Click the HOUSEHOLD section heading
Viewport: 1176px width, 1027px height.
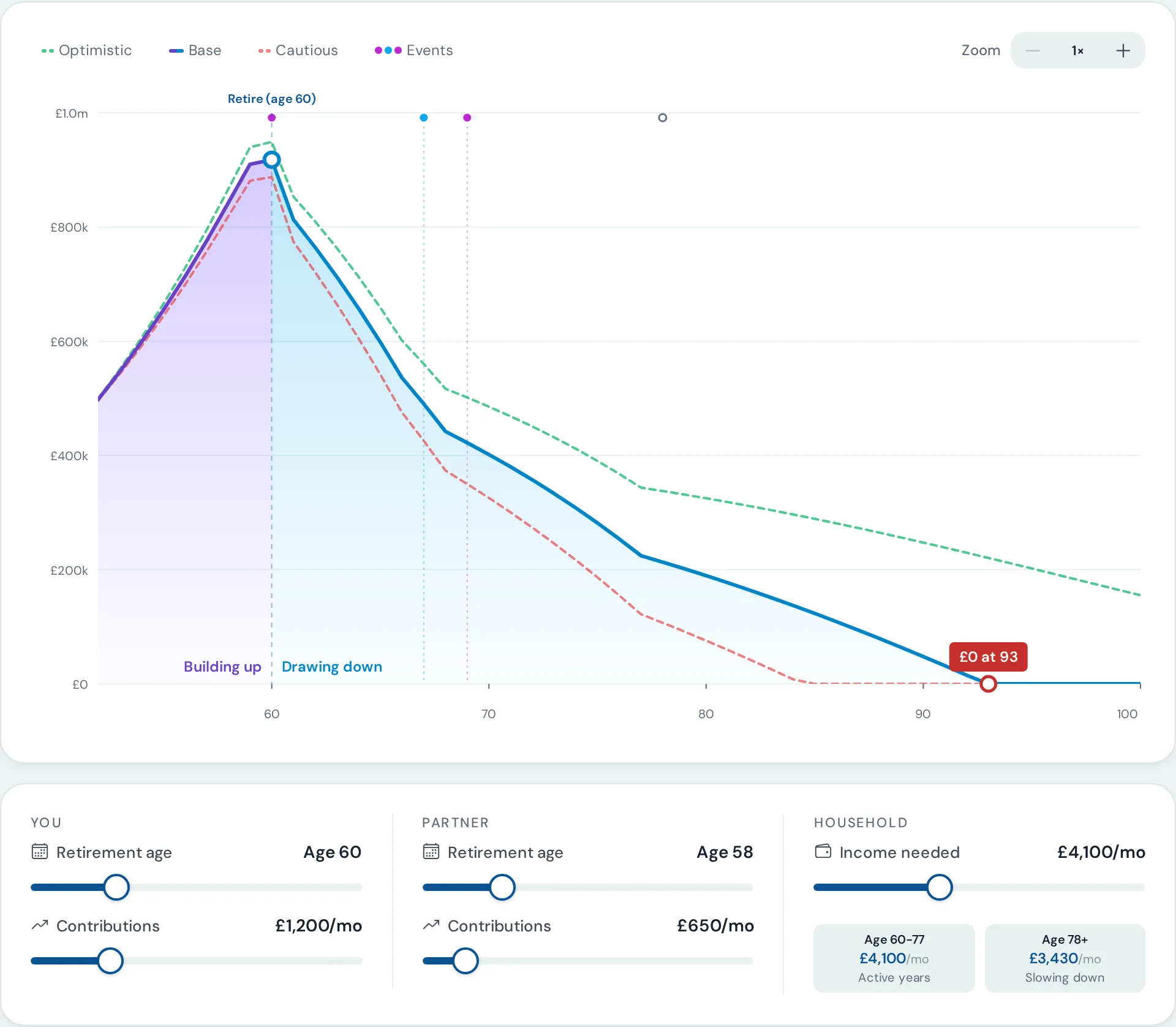point(861,823)
